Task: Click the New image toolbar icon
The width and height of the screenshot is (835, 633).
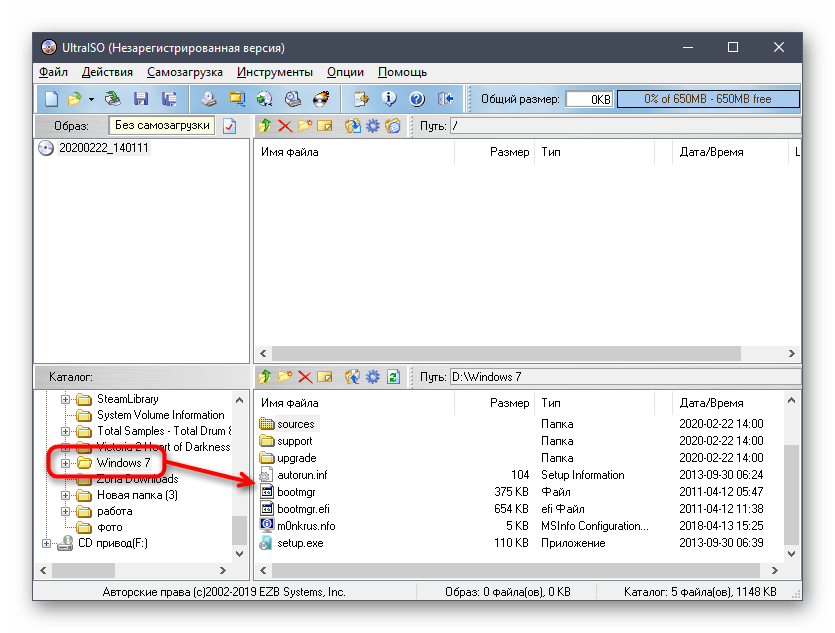Action: click(x=51, y=99)
